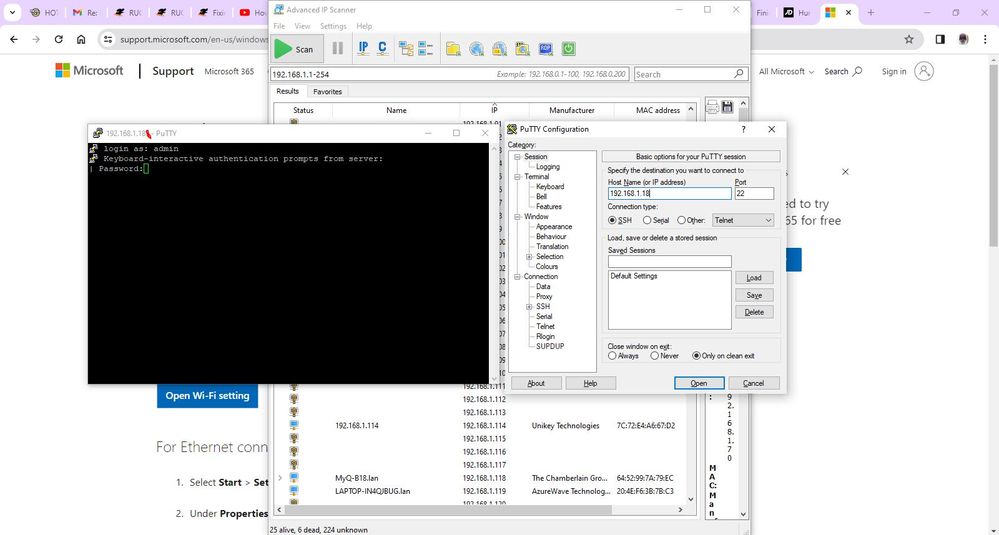Click the Open button in PuTTY
Screen dimensions: 999x535
[698, 383]
